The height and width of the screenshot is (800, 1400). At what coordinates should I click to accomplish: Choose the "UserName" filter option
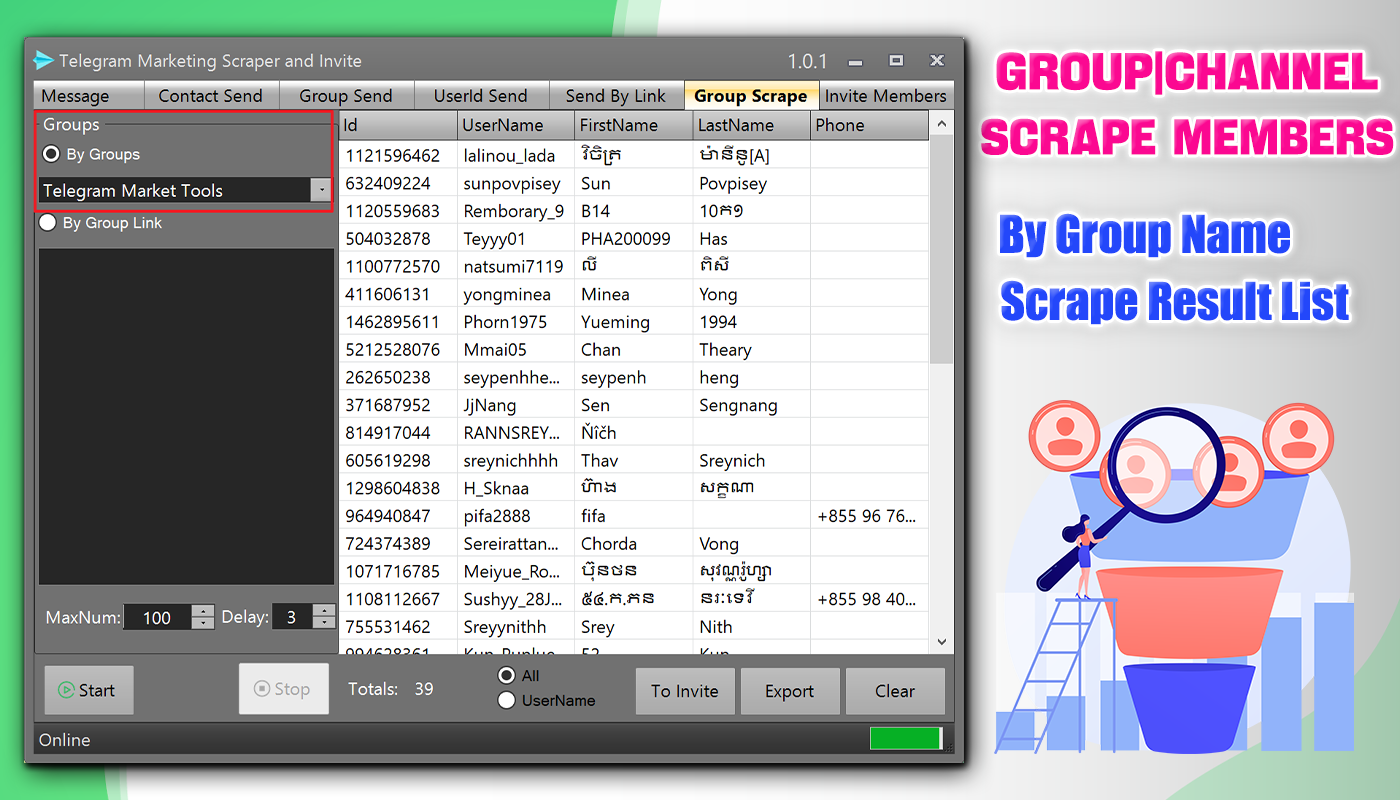click(x=508, y=700)
